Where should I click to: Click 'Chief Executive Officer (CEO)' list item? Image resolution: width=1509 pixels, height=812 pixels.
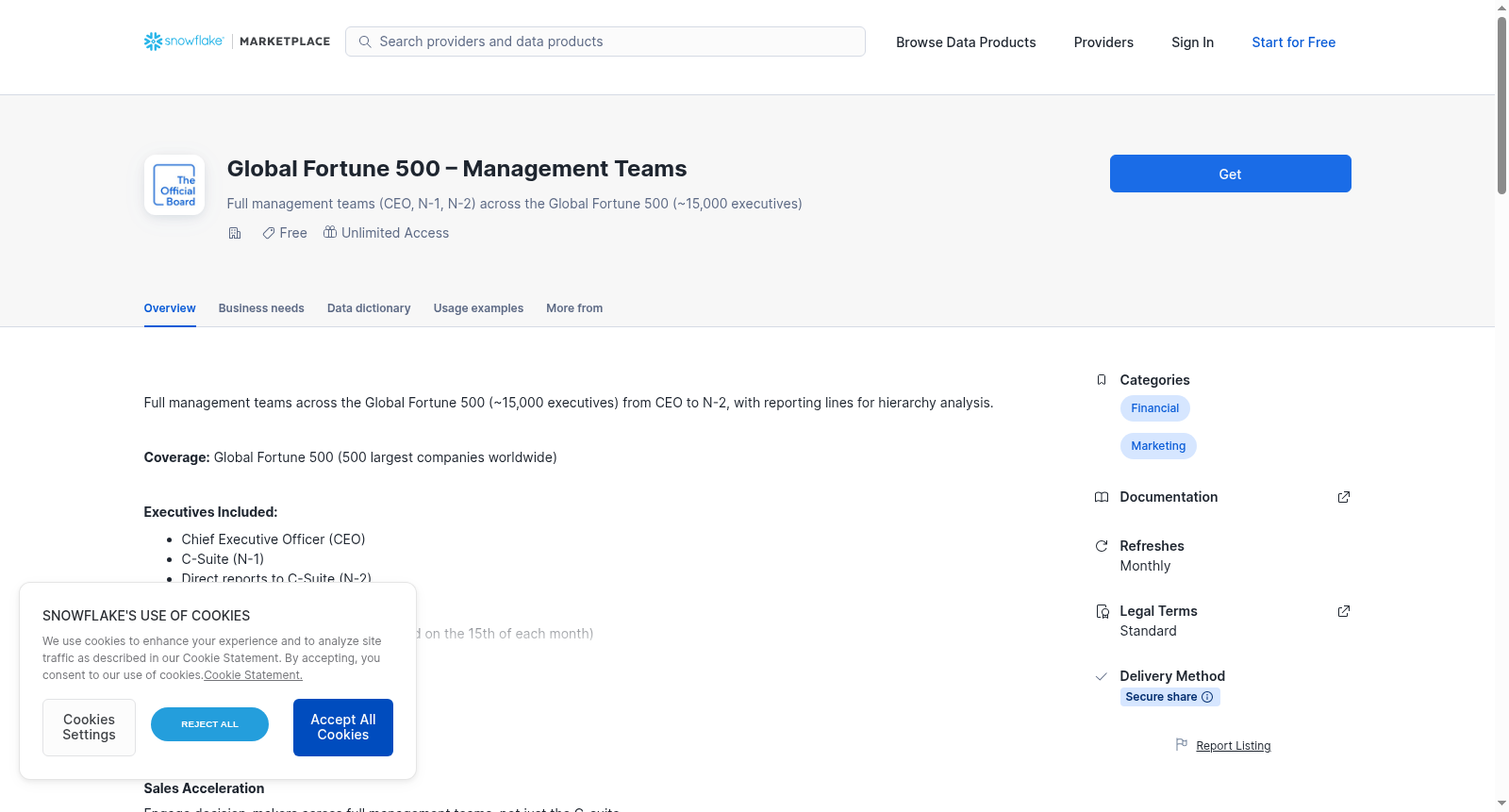click(x=274, y=539)
